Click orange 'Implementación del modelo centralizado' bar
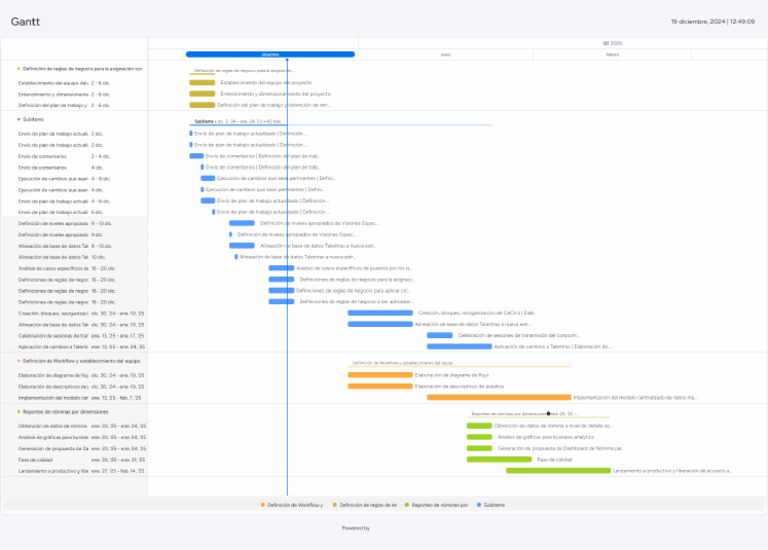 tap(499, 397)
